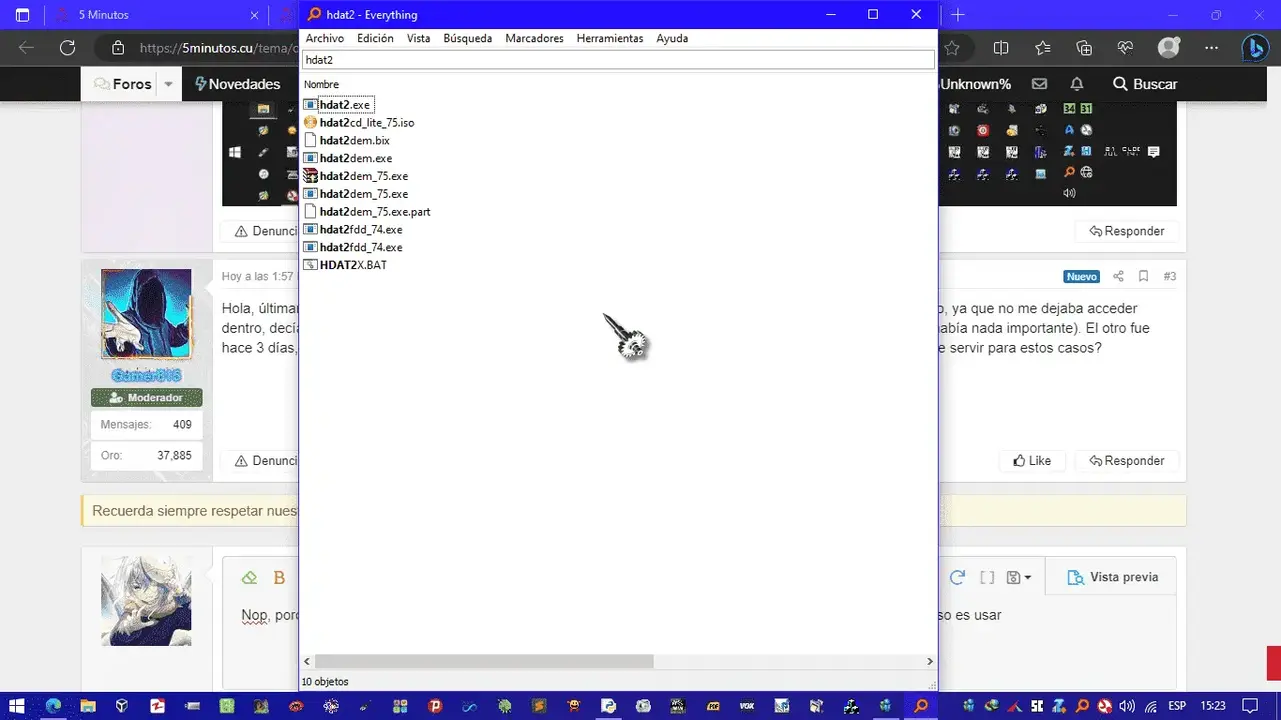Open browser Collections
This screenshot has width=1281, height=720.
[x=1084, y=47]
